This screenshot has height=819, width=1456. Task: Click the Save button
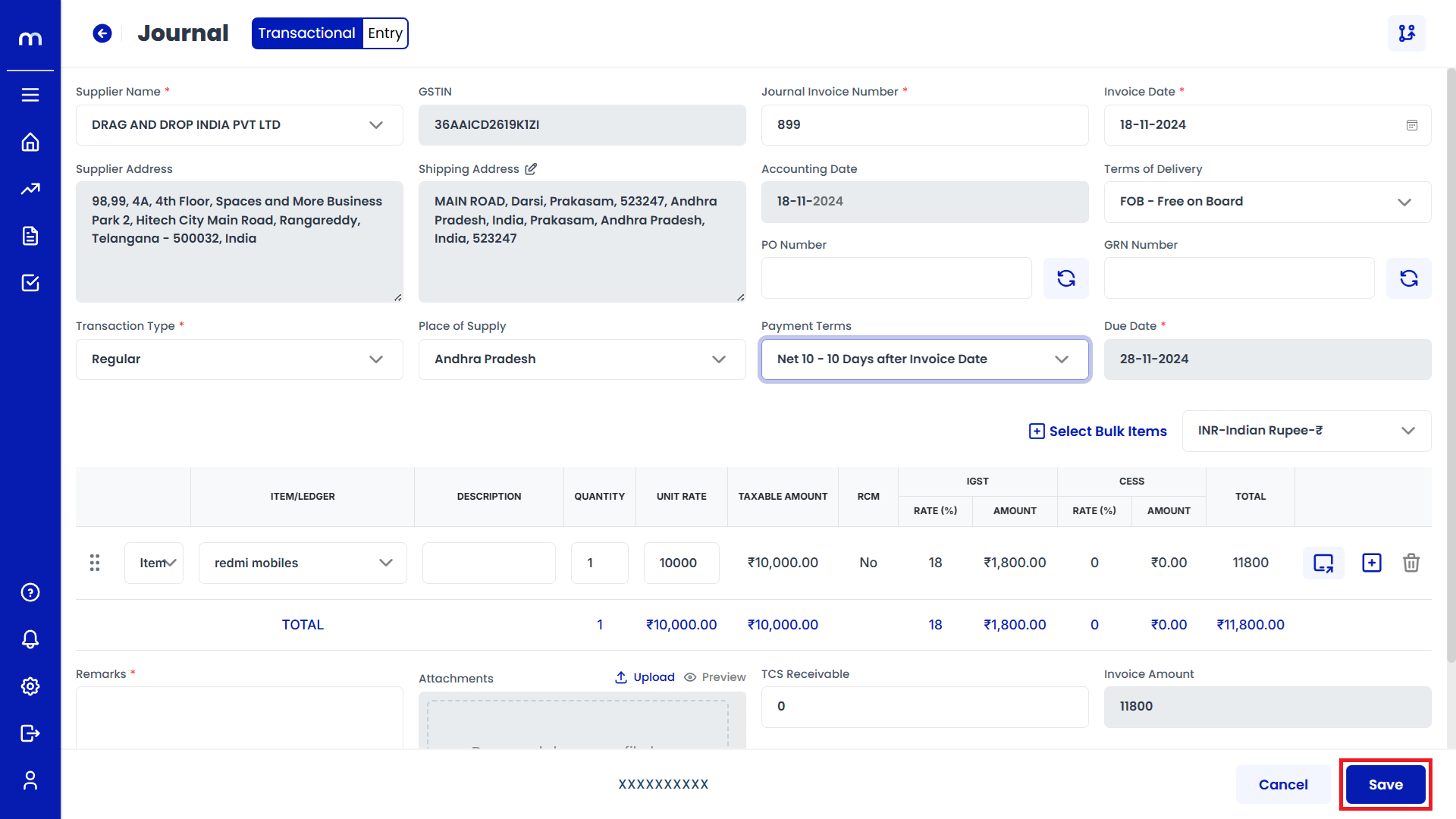pyautogui.click(x=1385, y=785)
